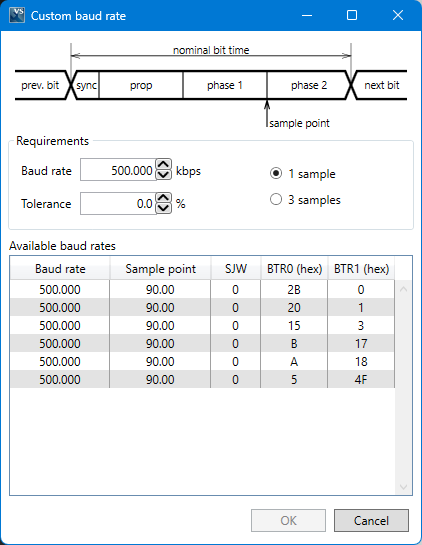Click baud rate 500.000 in row with BTR0 2B
This screenshot has height=545, width=422.
tap(60, 290)
